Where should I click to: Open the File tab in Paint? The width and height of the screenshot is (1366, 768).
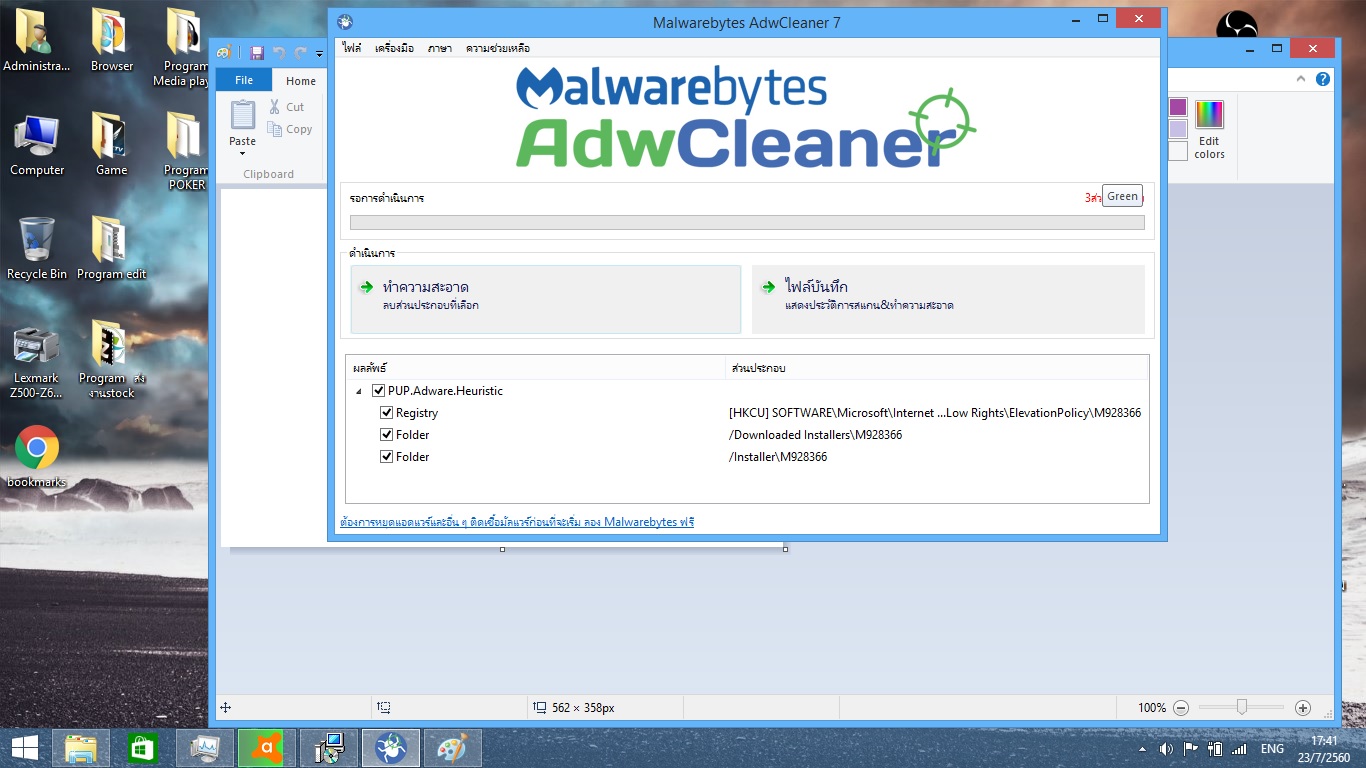point(243,81)
